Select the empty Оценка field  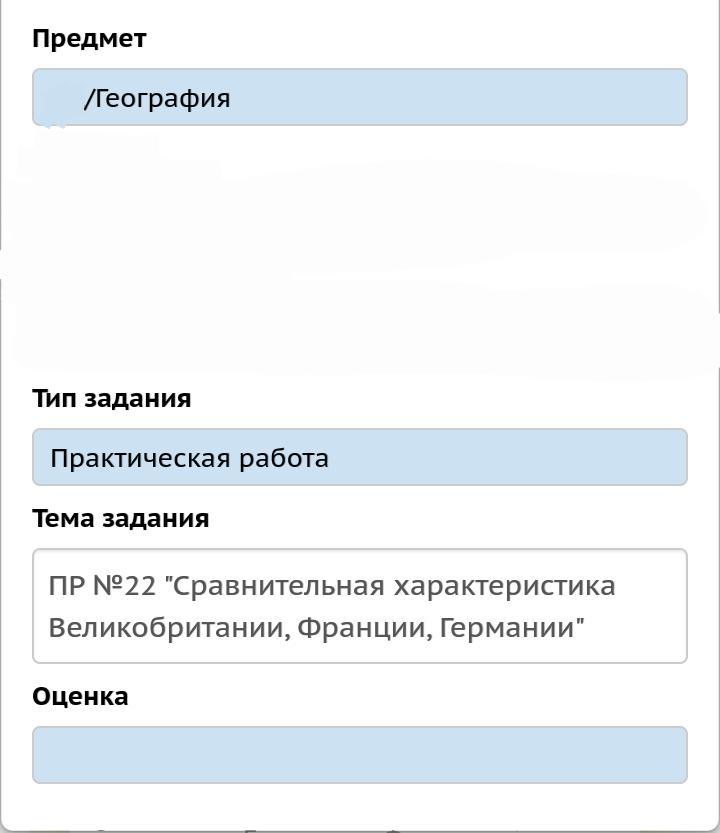[x=360, y=754]
